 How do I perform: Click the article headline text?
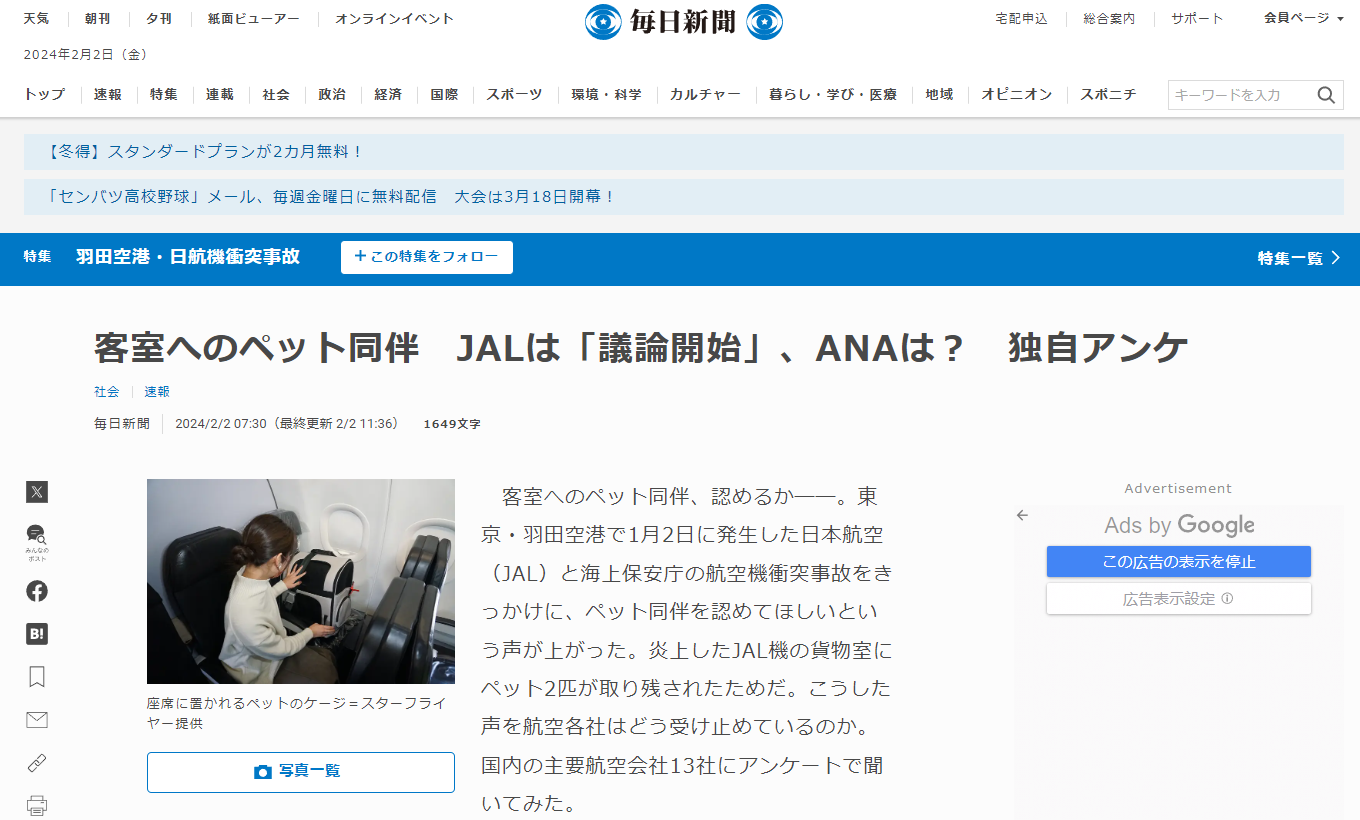pos(641,348)
